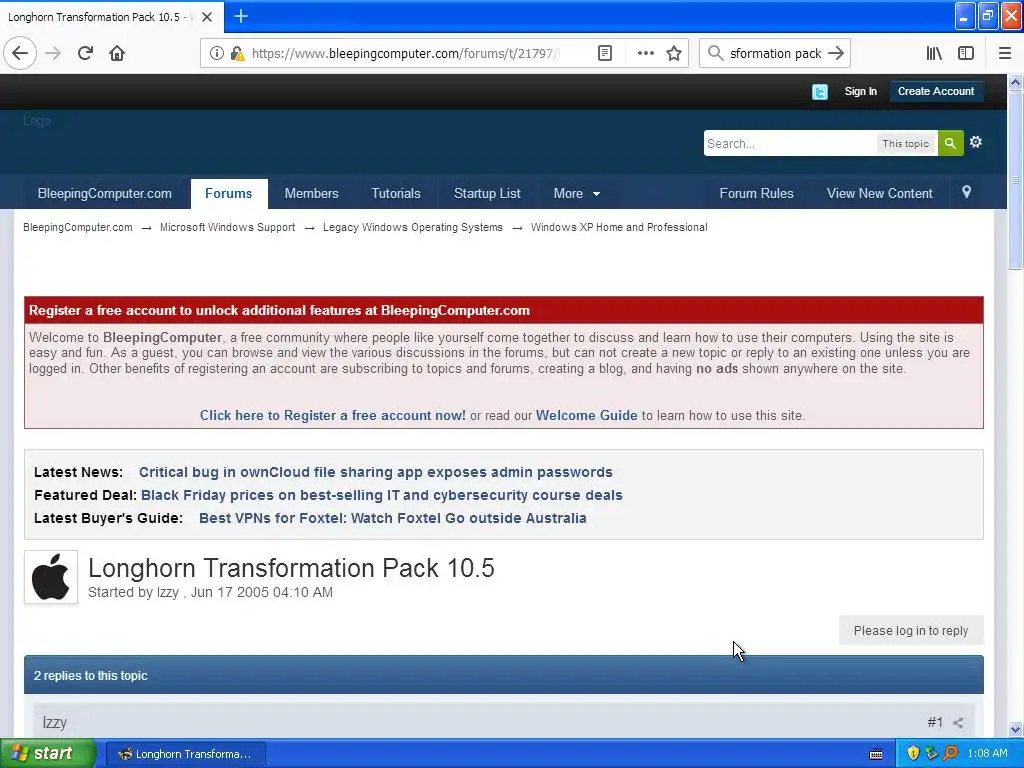The width and height of the screenshot is (1024, 768).
Task: Select Longhorn Transforma... taskbar button
Action: [185, 754]
